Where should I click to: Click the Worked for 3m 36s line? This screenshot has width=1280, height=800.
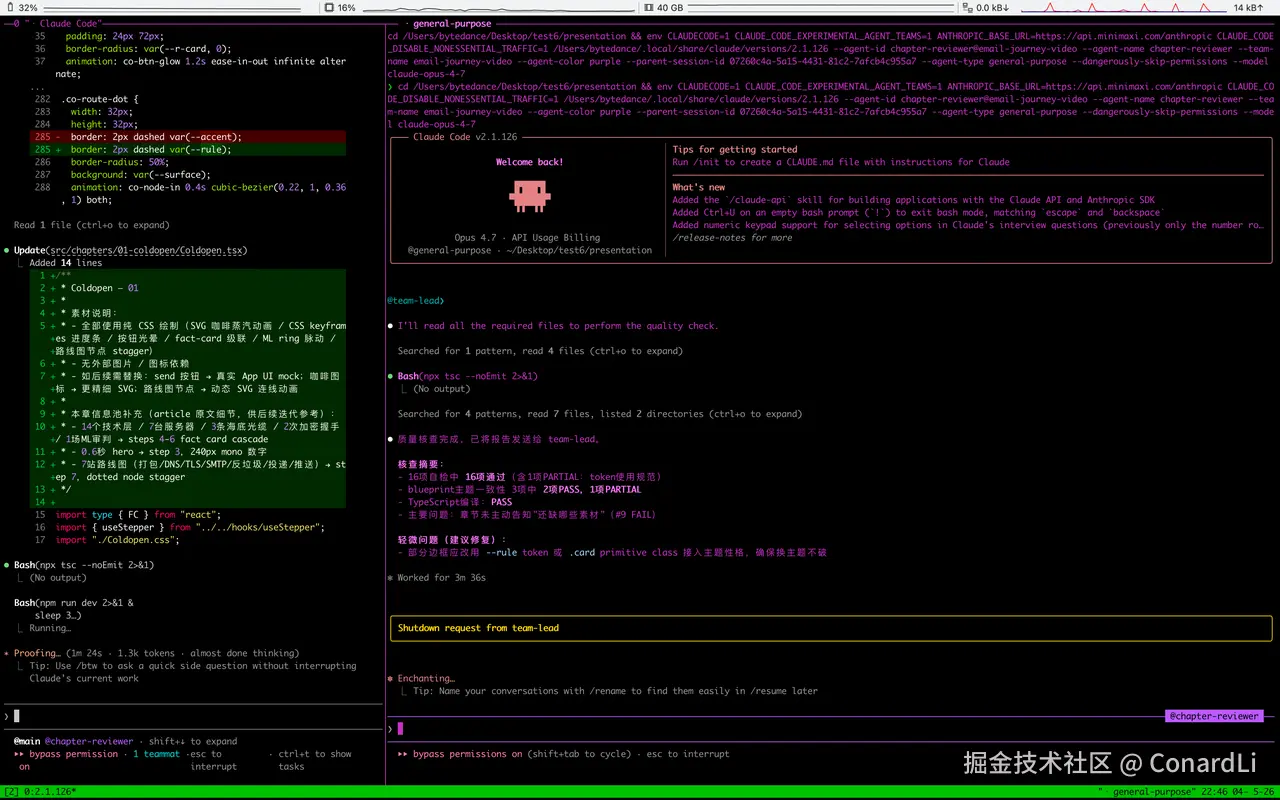(436, 577)
